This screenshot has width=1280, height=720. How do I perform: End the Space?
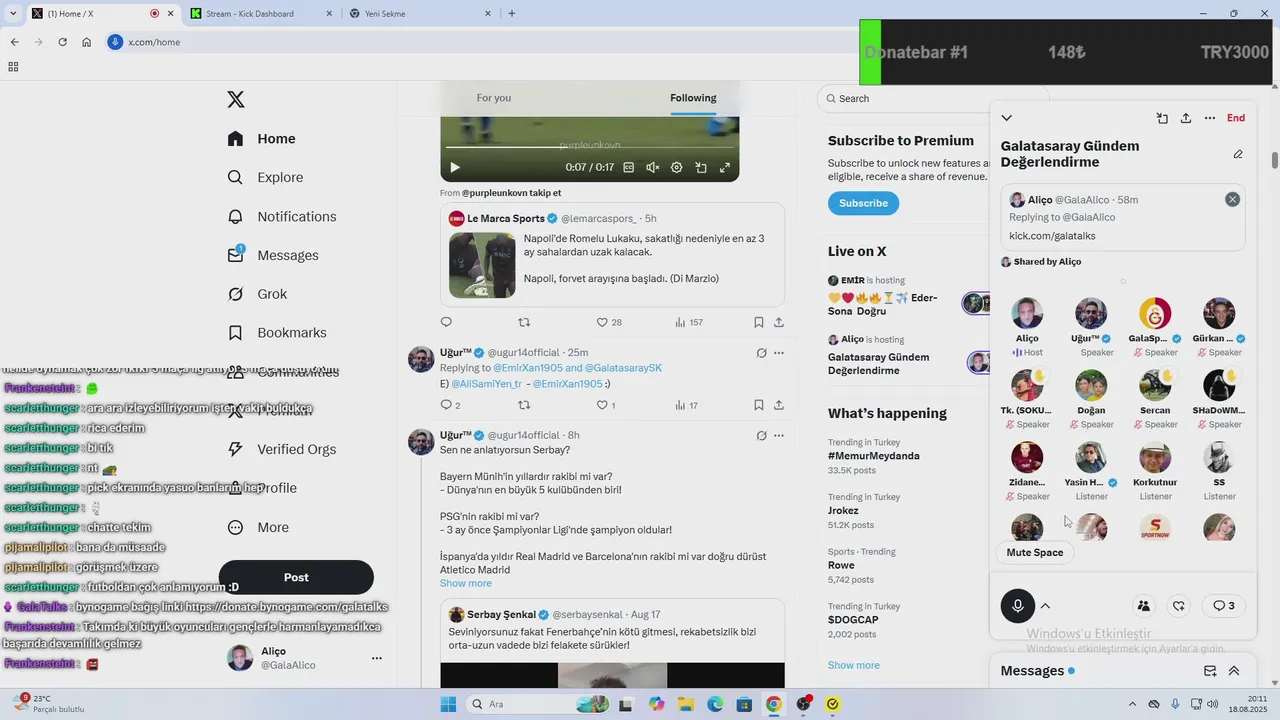(x=1236, y=118)
